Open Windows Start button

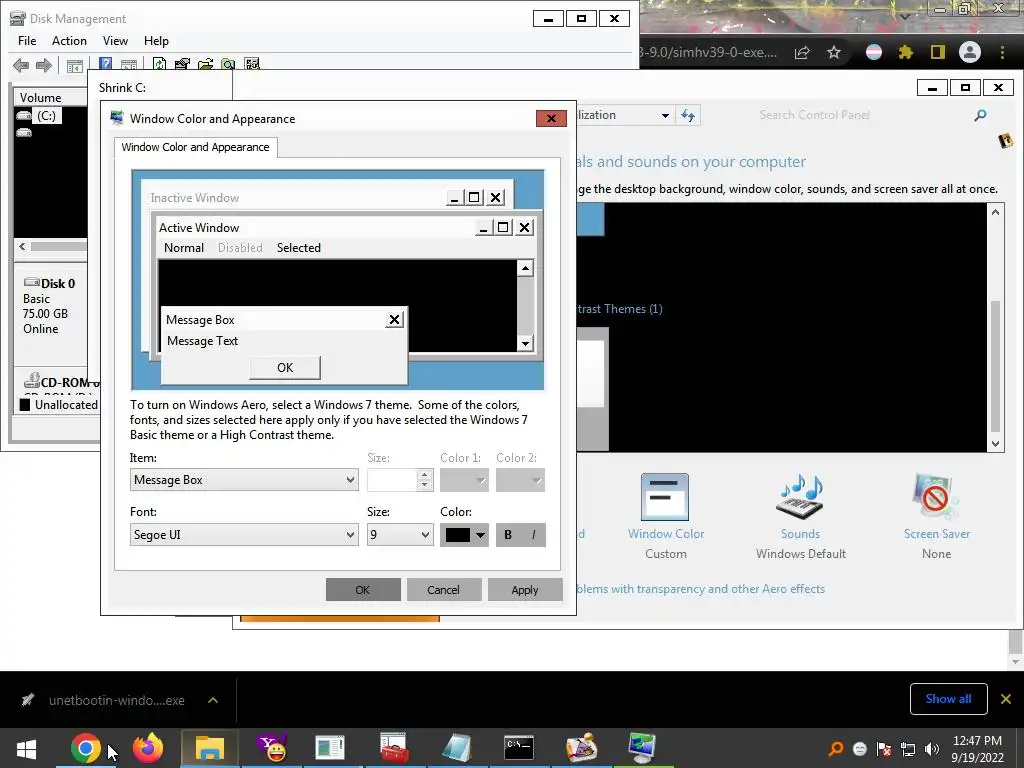coord(26,748)
